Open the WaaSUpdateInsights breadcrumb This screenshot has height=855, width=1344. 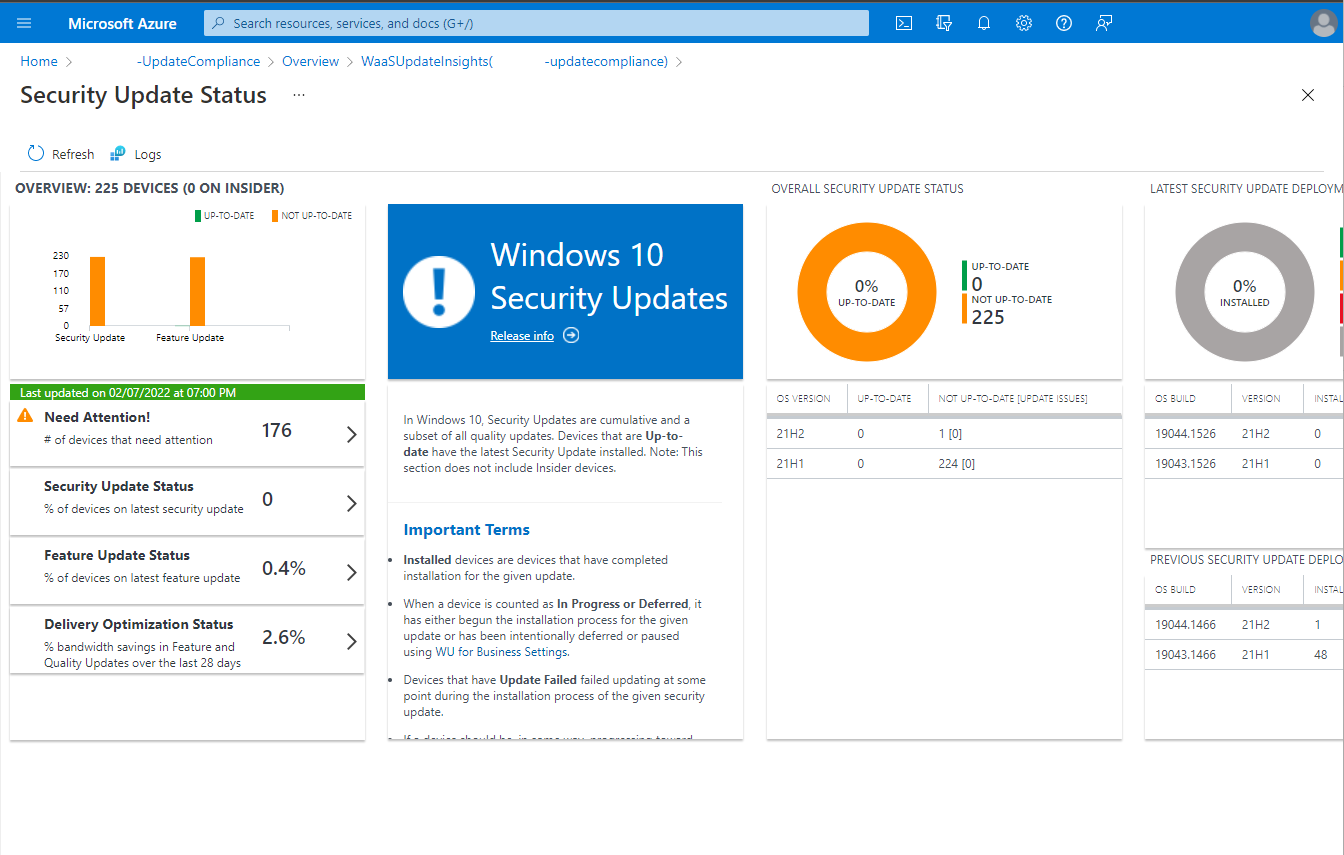coord(514,61)
